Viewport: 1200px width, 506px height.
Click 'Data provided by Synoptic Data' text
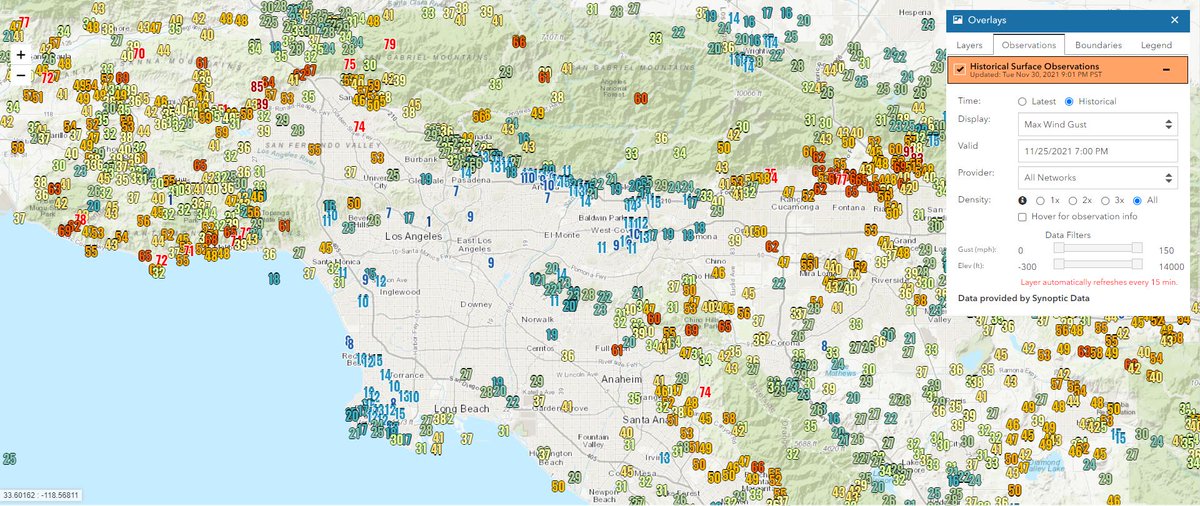1024,298
